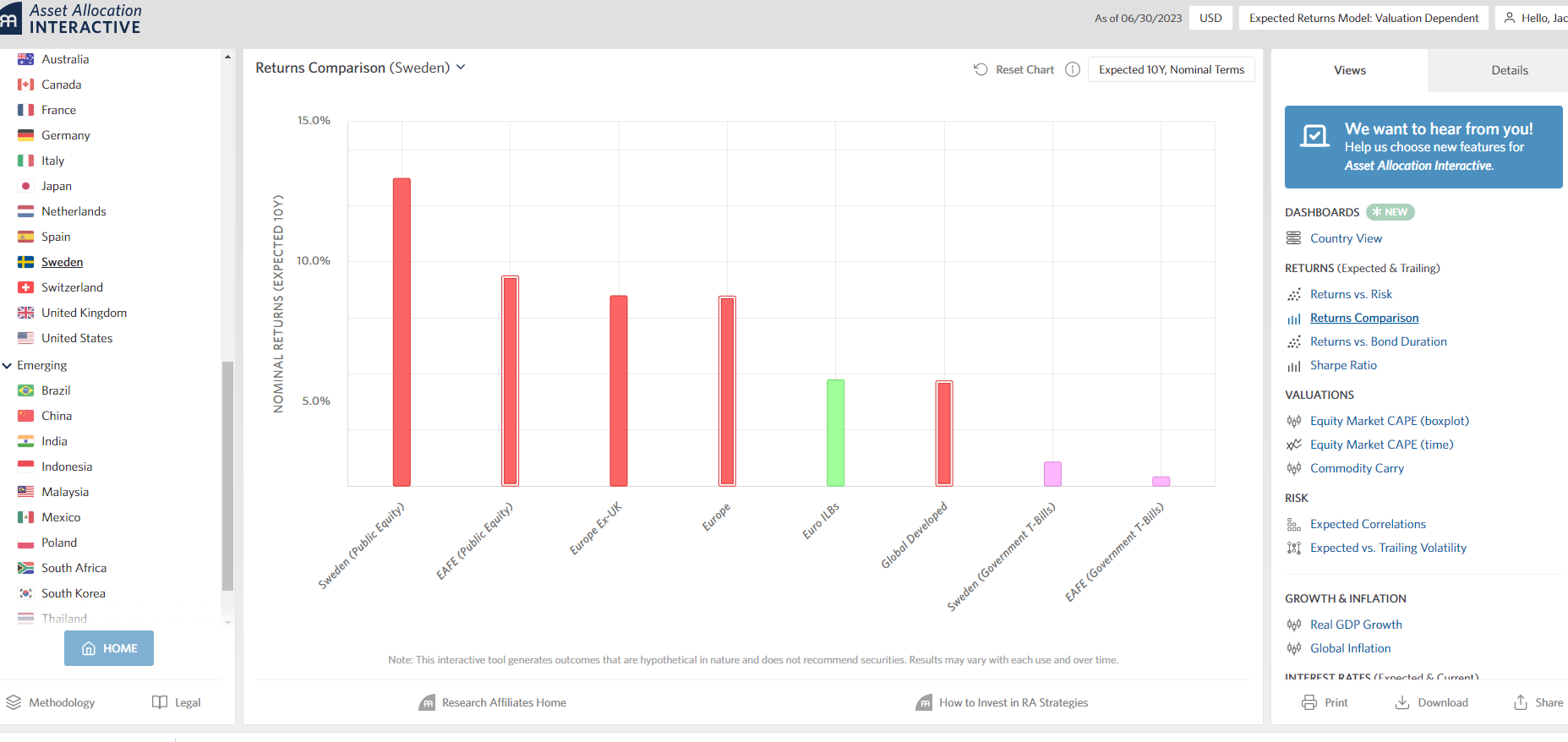Image resolution: width=1568 pixels, height=742 pixels.
Task: Open the Expected Returns Model selector
Action: tap(1363, 18)
